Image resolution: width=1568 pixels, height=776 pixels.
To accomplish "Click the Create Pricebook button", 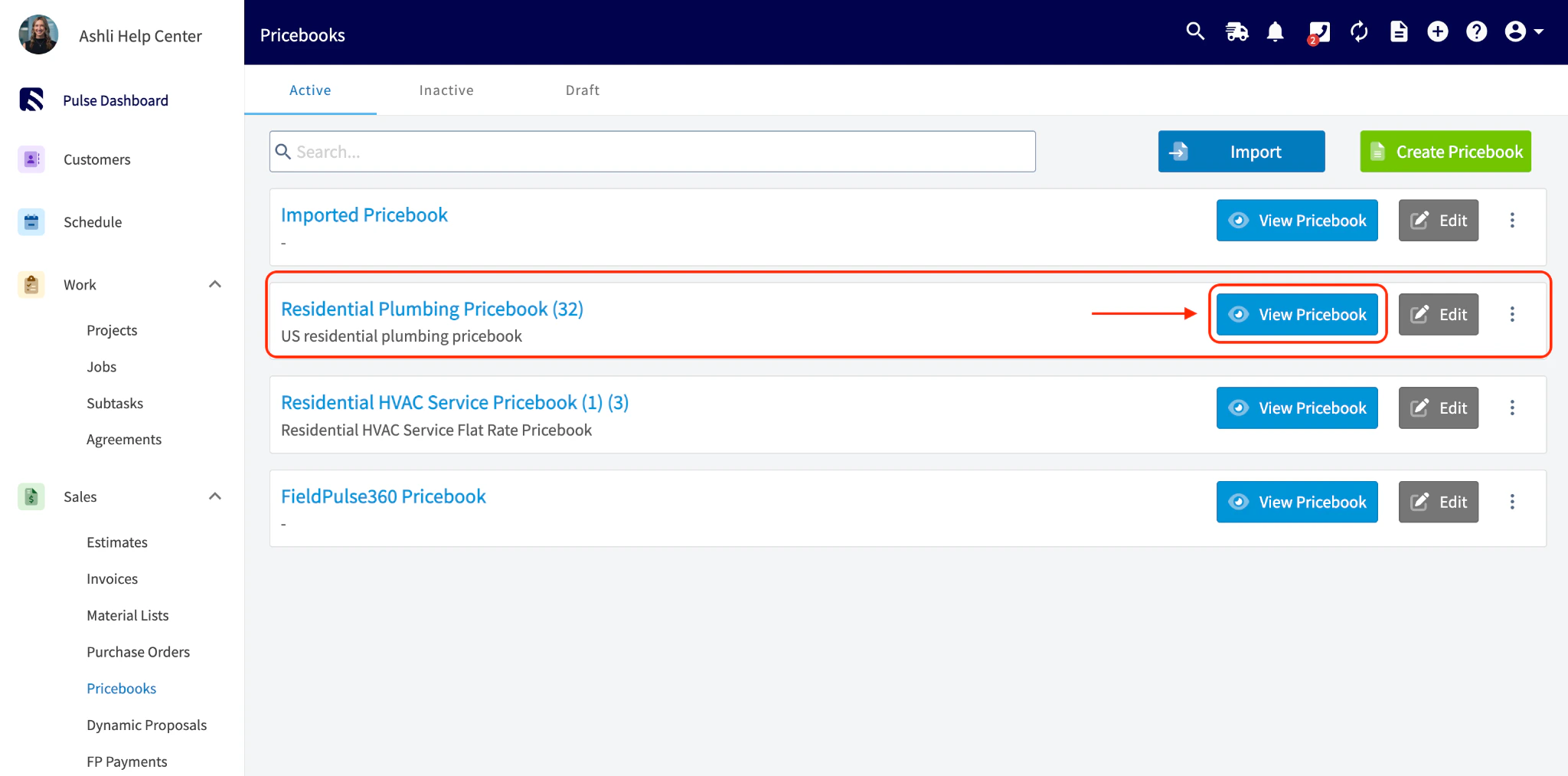I will [x=1445, y=152].
